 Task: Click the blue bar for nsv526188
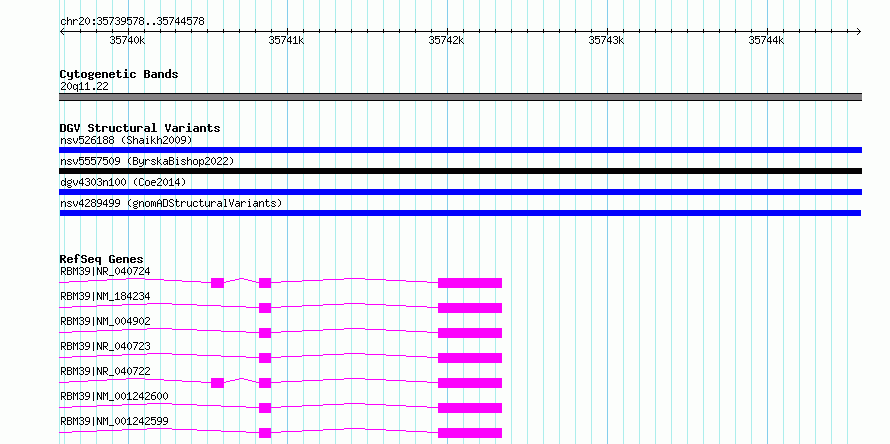tap(460, 150)
